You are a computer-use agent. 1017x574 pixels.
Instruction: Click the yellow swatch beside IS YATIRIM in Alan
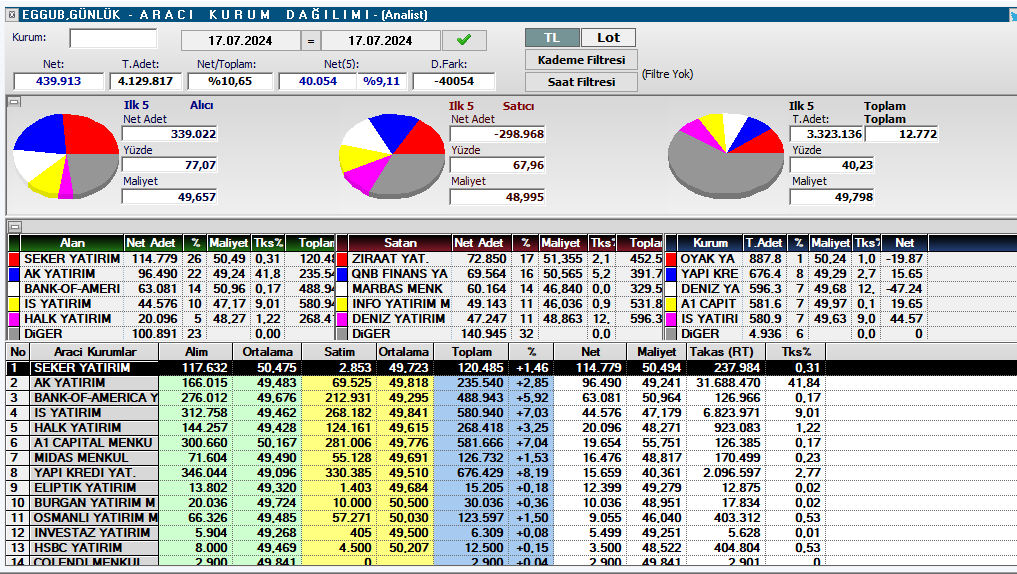[14, 304]
